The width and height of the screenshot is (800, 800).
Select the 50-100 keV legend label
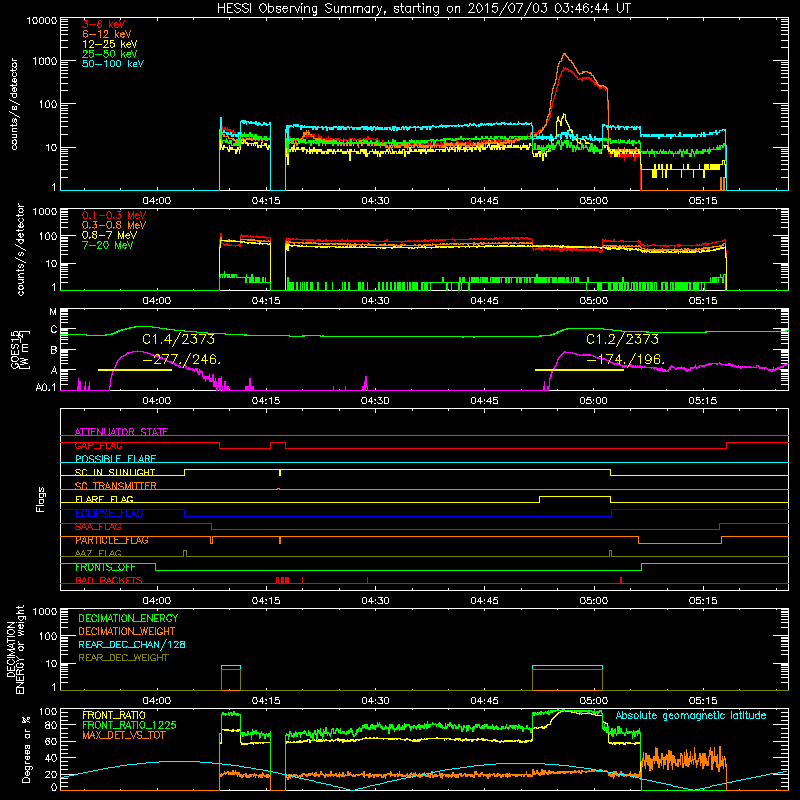[113, 63]
